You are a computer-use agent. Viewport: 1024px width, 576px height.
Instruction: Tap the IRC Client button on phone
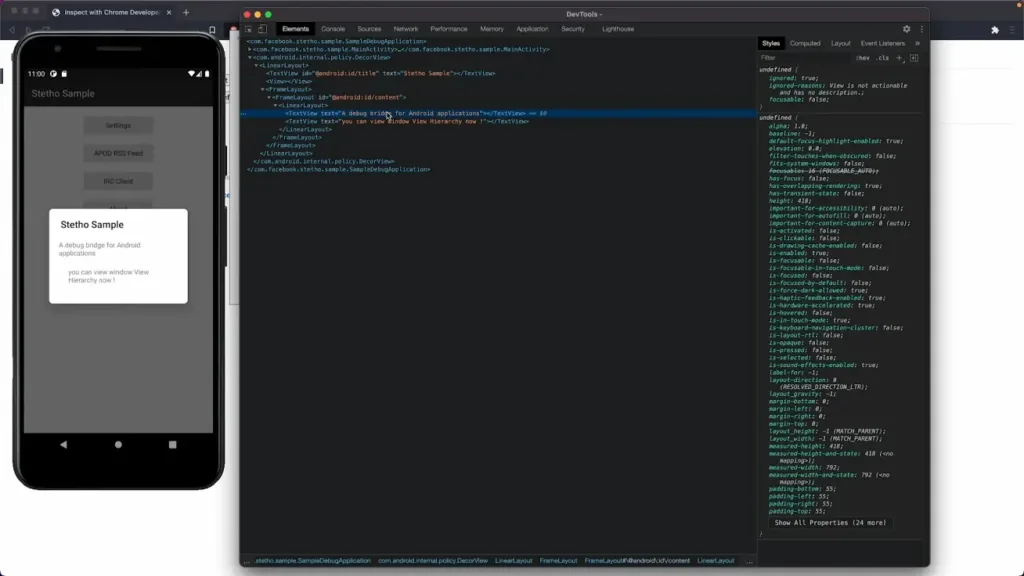tap(118, 181)
